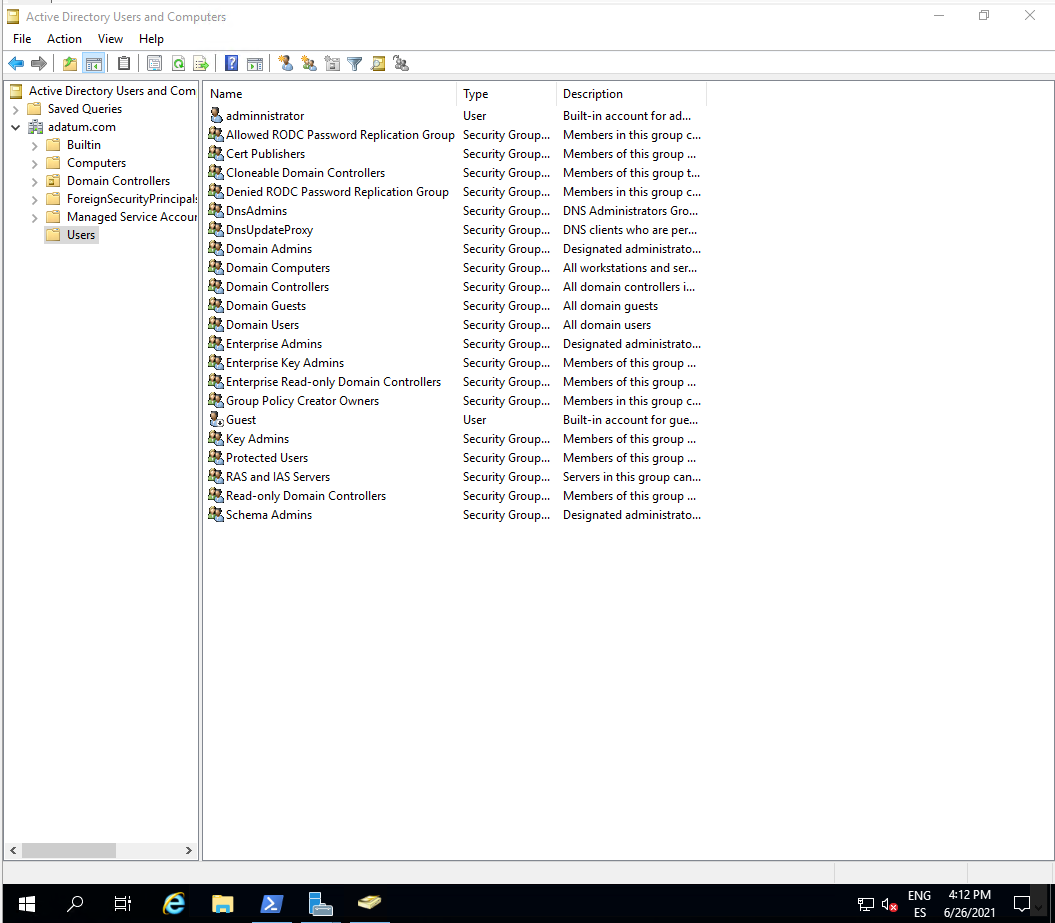The height and width of the screenshot is (923, 1055).
Task: Click Add to group toolbar icon
Action: pyautogui.click(x=401, y=64)
